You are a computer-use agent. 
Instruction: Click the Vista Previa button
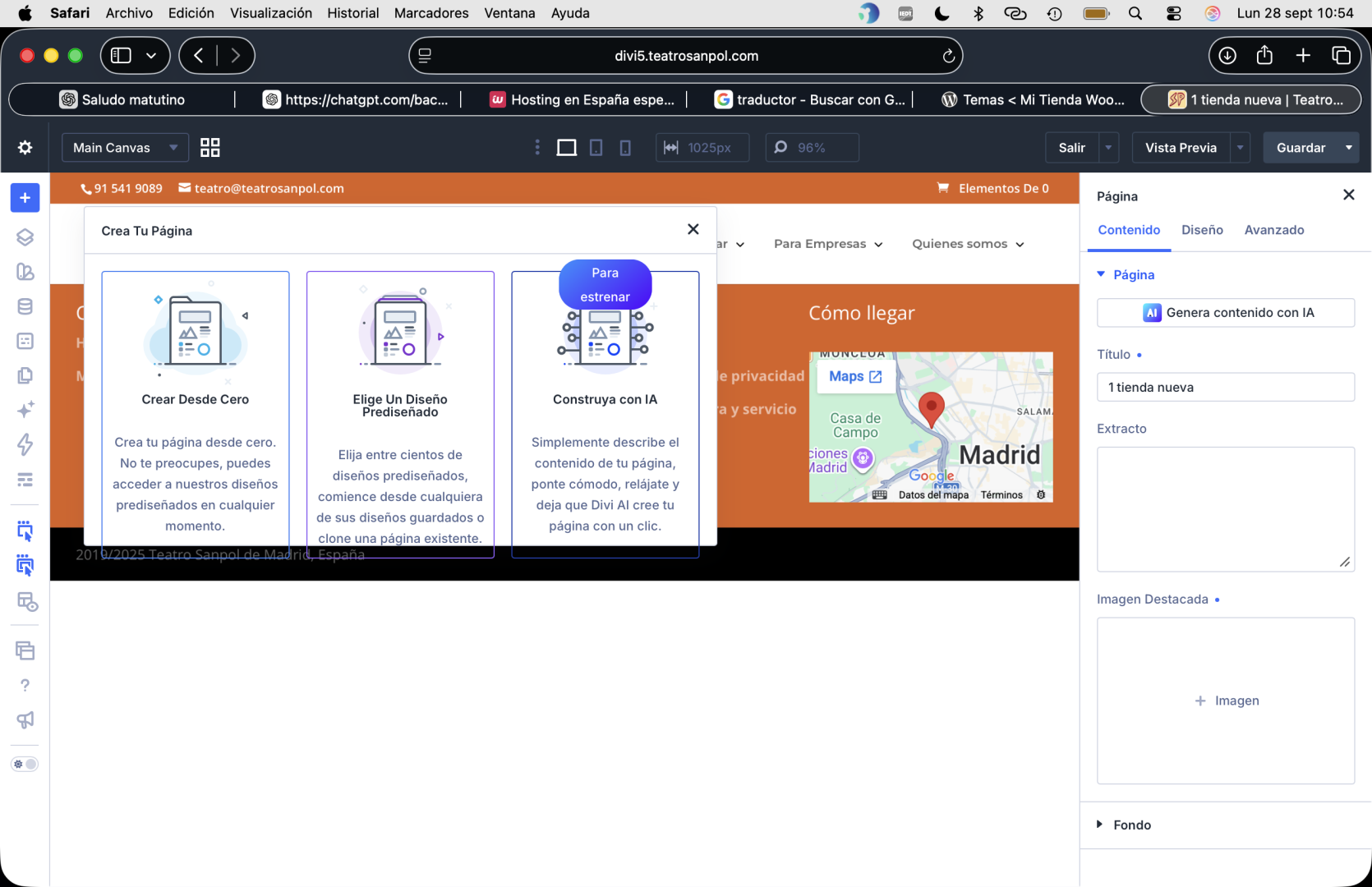[1181, 148]
